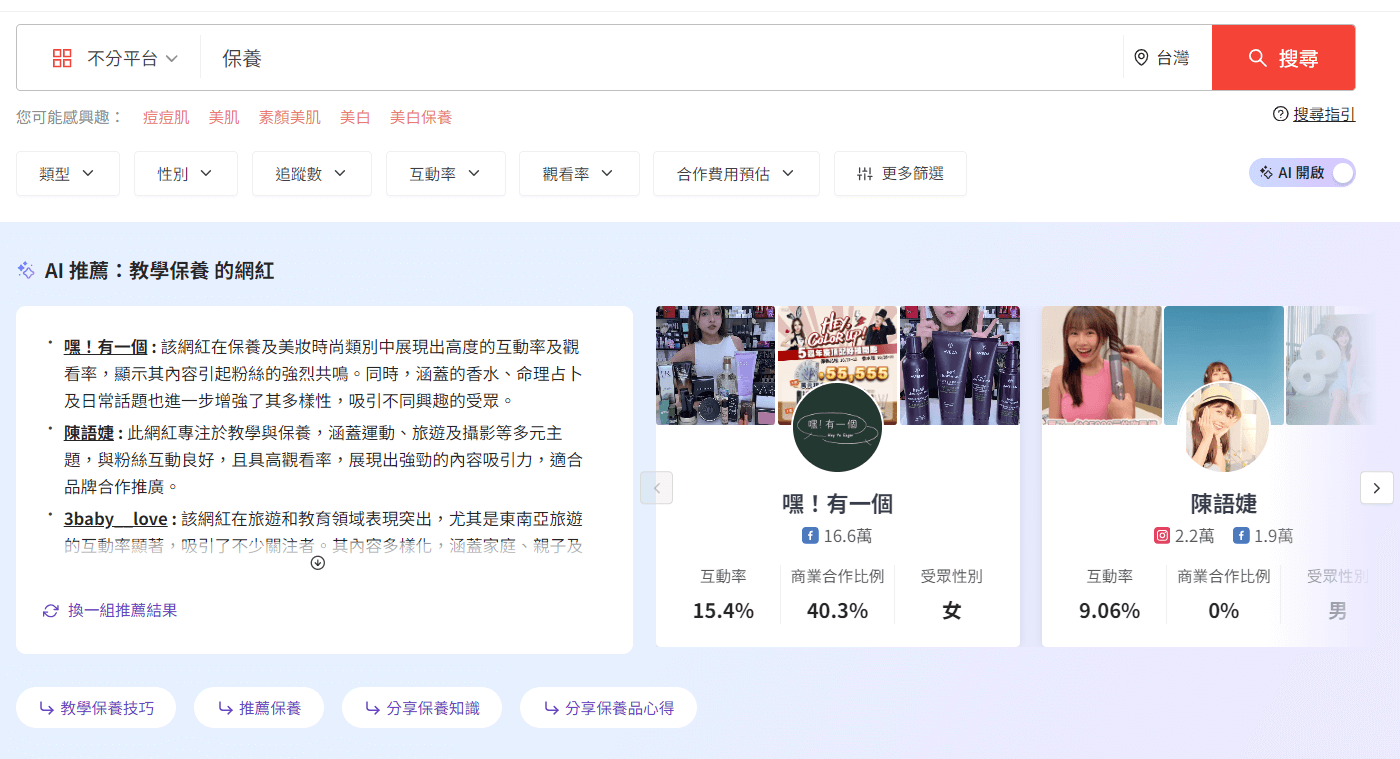1400x759 pixels.
Task: Click the question mark icon beside 搜尋指引
Action: point(1280,114)
